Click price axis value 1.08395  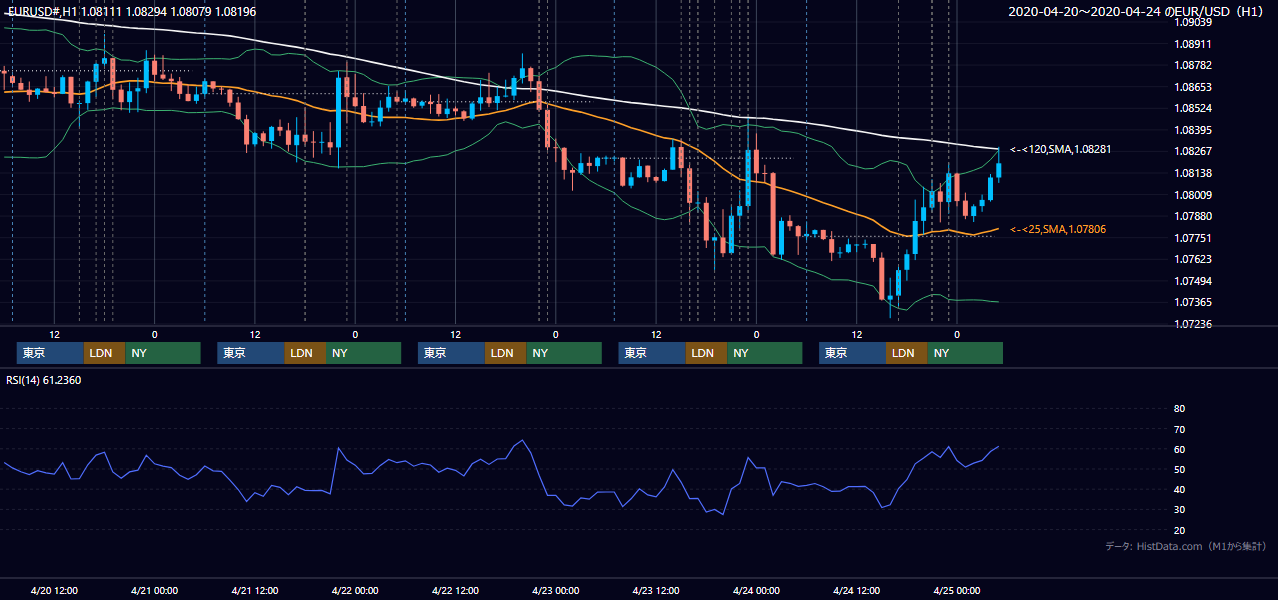click(1192, 130)
